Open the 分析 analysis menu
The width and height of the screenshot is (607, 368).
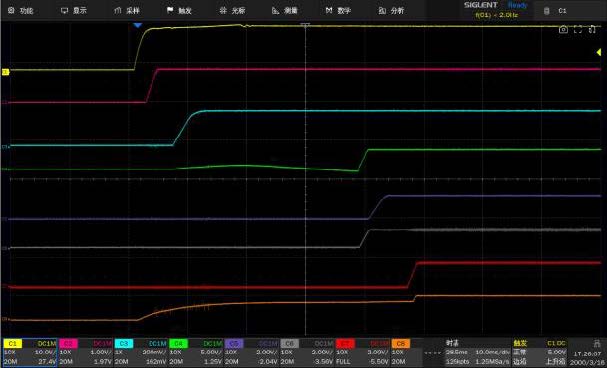(x=391, y=10)
